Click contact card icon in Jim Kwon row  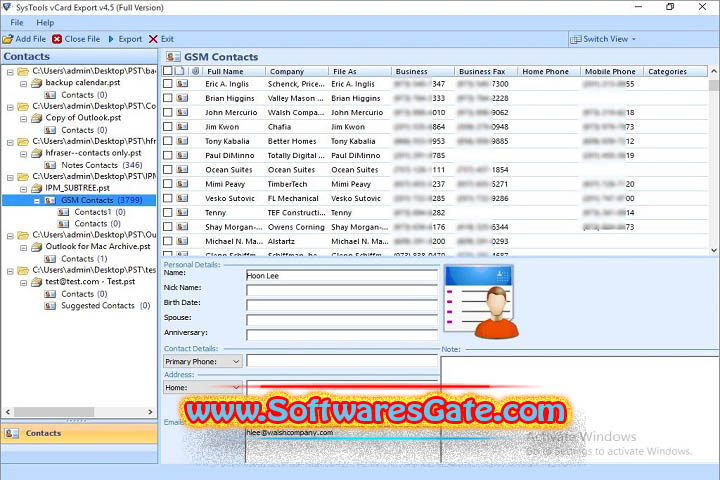coord(182,126)
